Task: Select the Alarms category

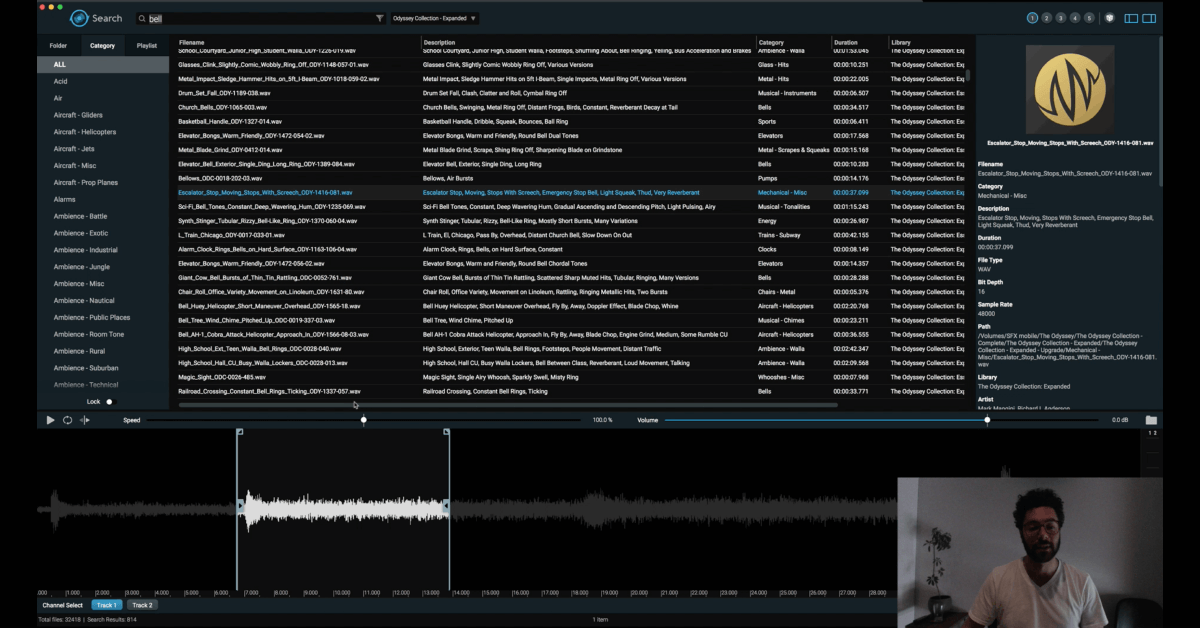Action: [x=103, y=199]
